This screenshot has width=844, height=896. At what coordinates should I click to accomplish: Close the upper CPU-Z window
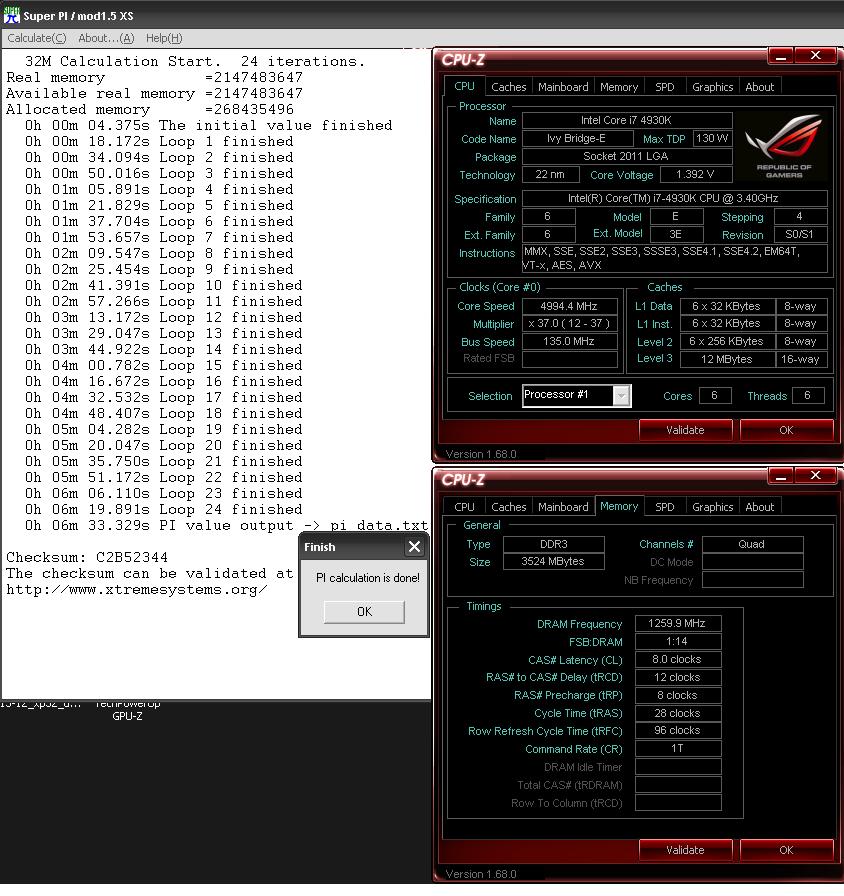815,55
